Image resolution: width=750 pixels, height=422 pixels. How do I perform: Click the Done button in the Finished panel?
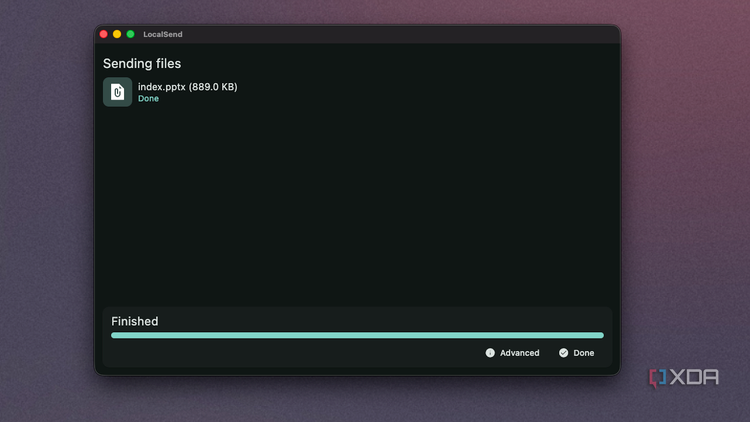point(576,353)
